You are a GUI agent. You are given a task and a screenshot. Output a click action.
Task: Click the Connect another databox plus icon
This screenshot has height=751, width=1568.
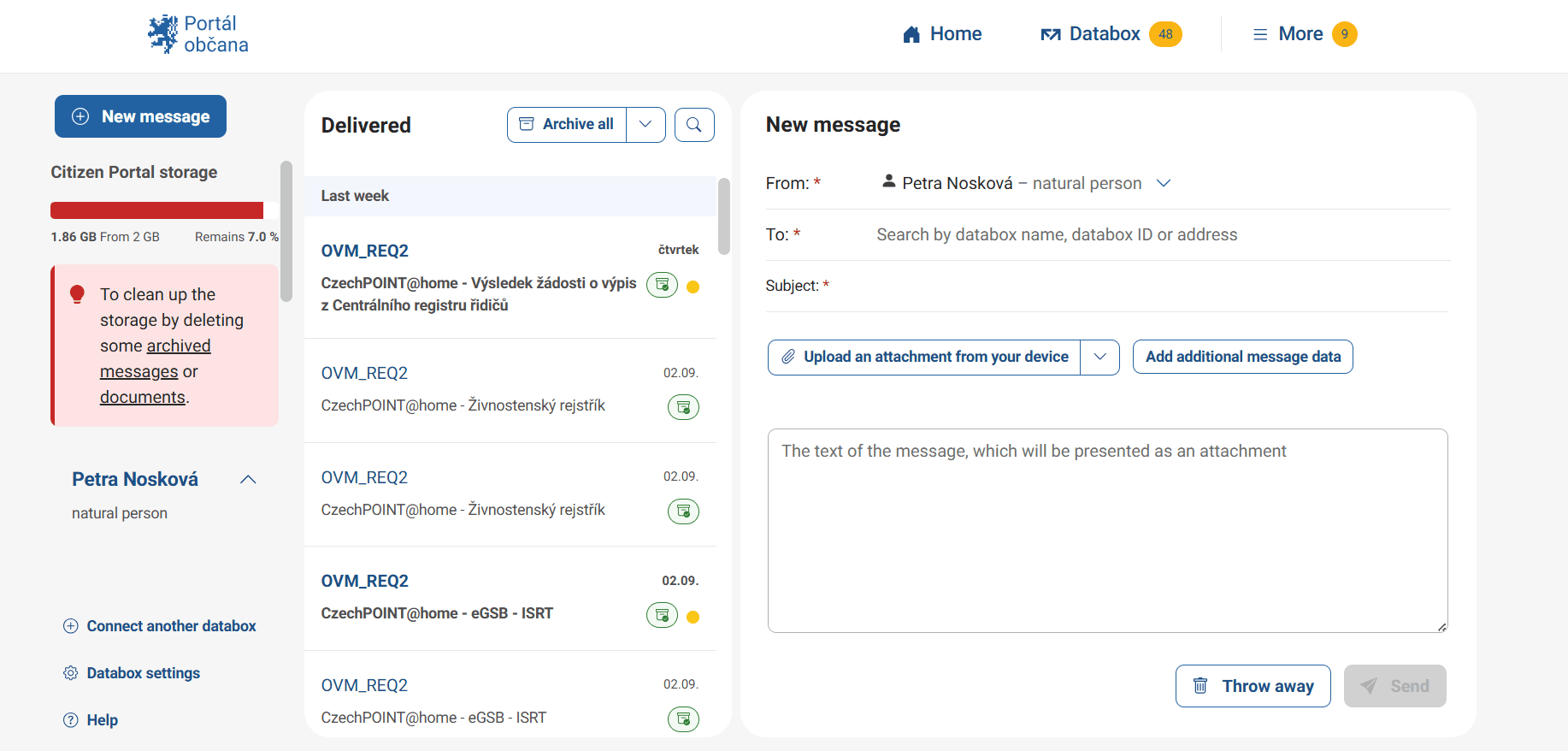pyautogui.click(x=71, y=626)
